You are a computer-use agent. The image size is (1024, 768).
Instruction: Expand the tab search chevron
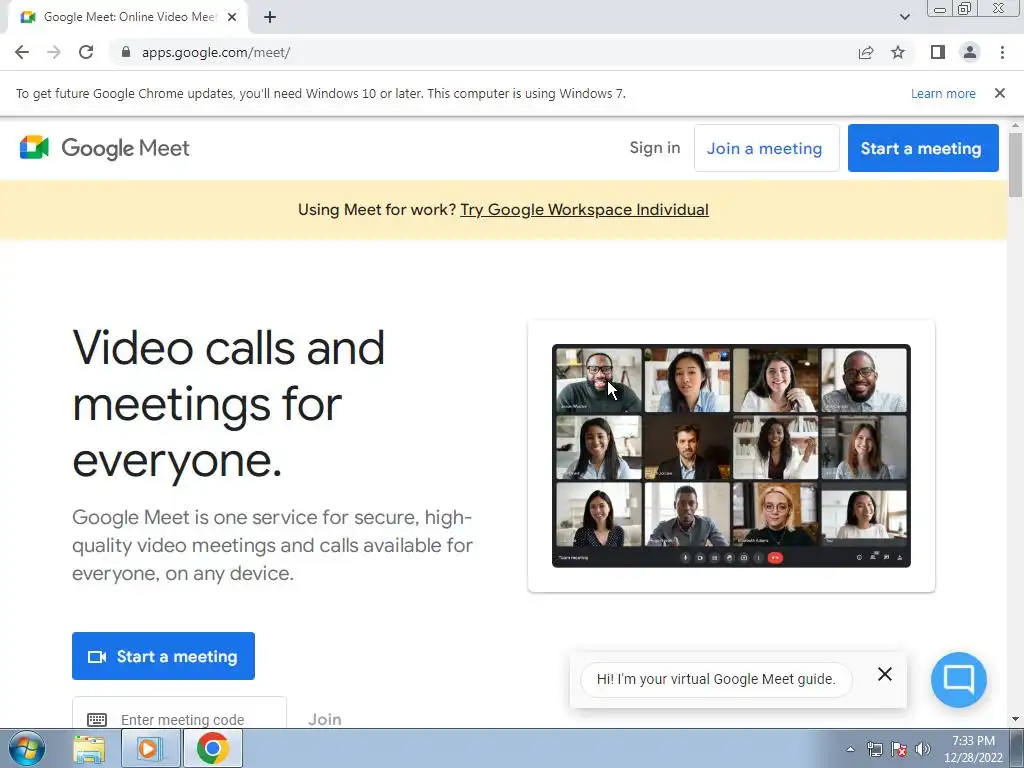tap(904, 17)
